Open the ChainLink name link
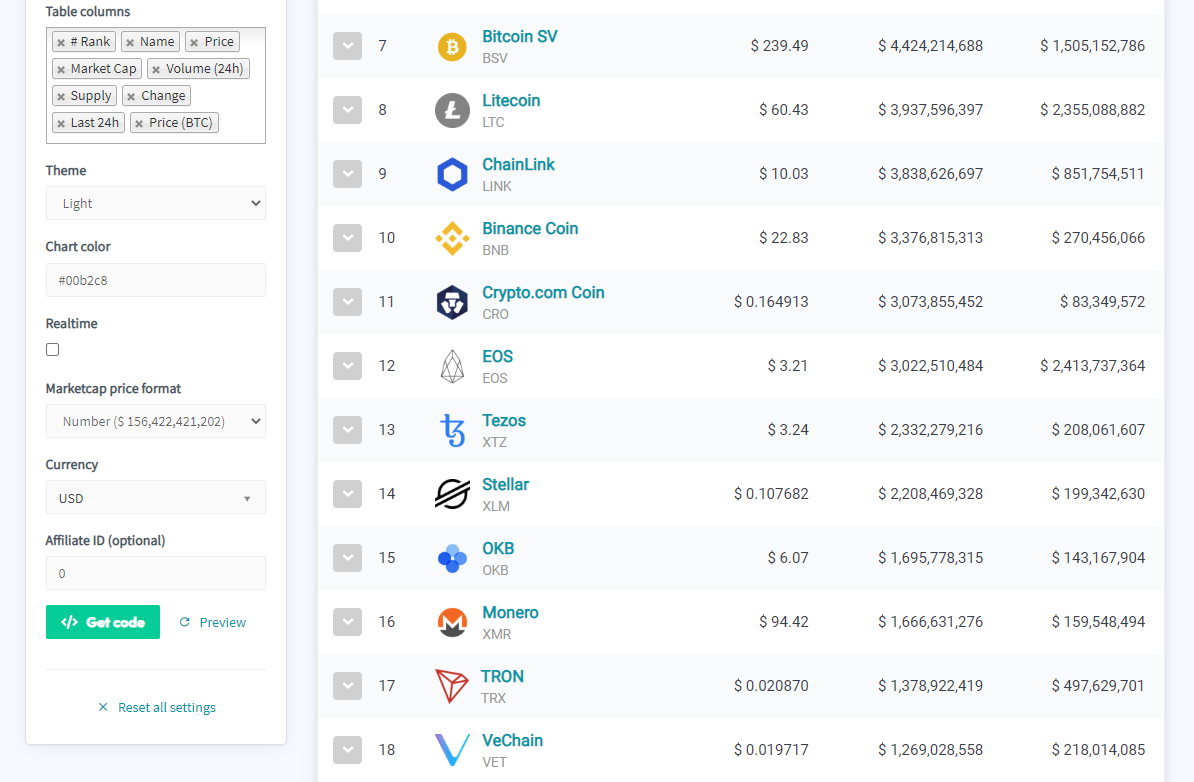Viewport: 1194px width, 782px height. [519, 164]
